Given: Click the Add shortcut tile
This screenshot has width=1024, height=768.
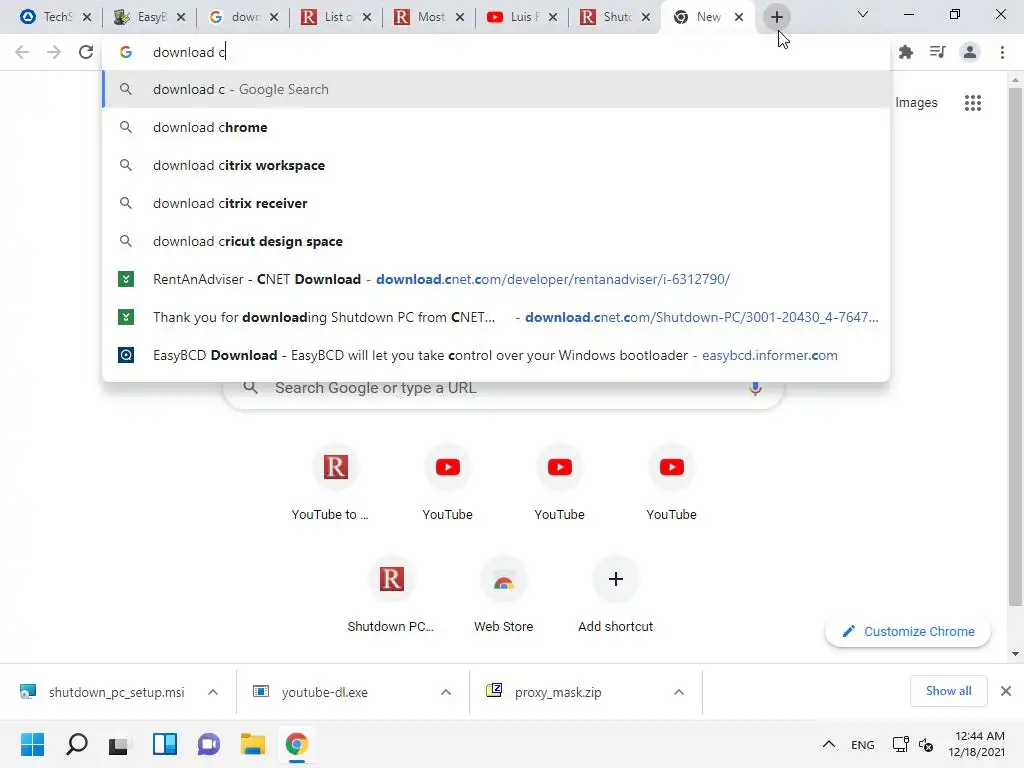Looking at the screenshot, I should pos(615,594).
